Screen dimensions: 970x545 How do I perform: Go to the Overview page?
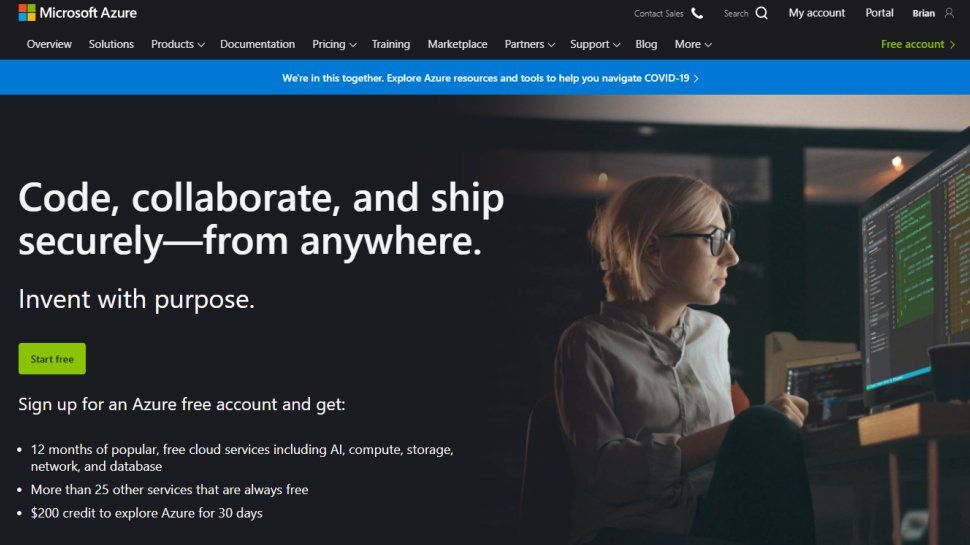coord(49,45)
